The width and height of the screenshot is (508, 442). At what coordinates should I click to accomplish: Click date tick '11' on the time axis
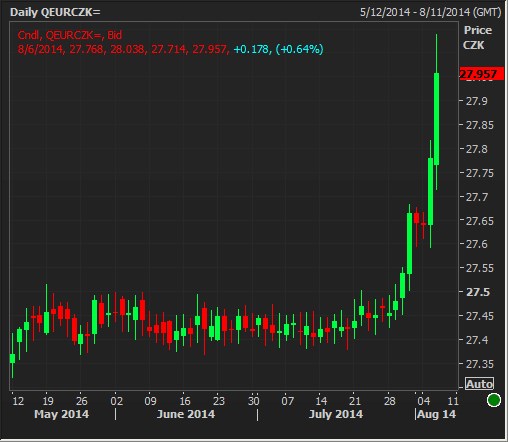(x=453, y=401)
